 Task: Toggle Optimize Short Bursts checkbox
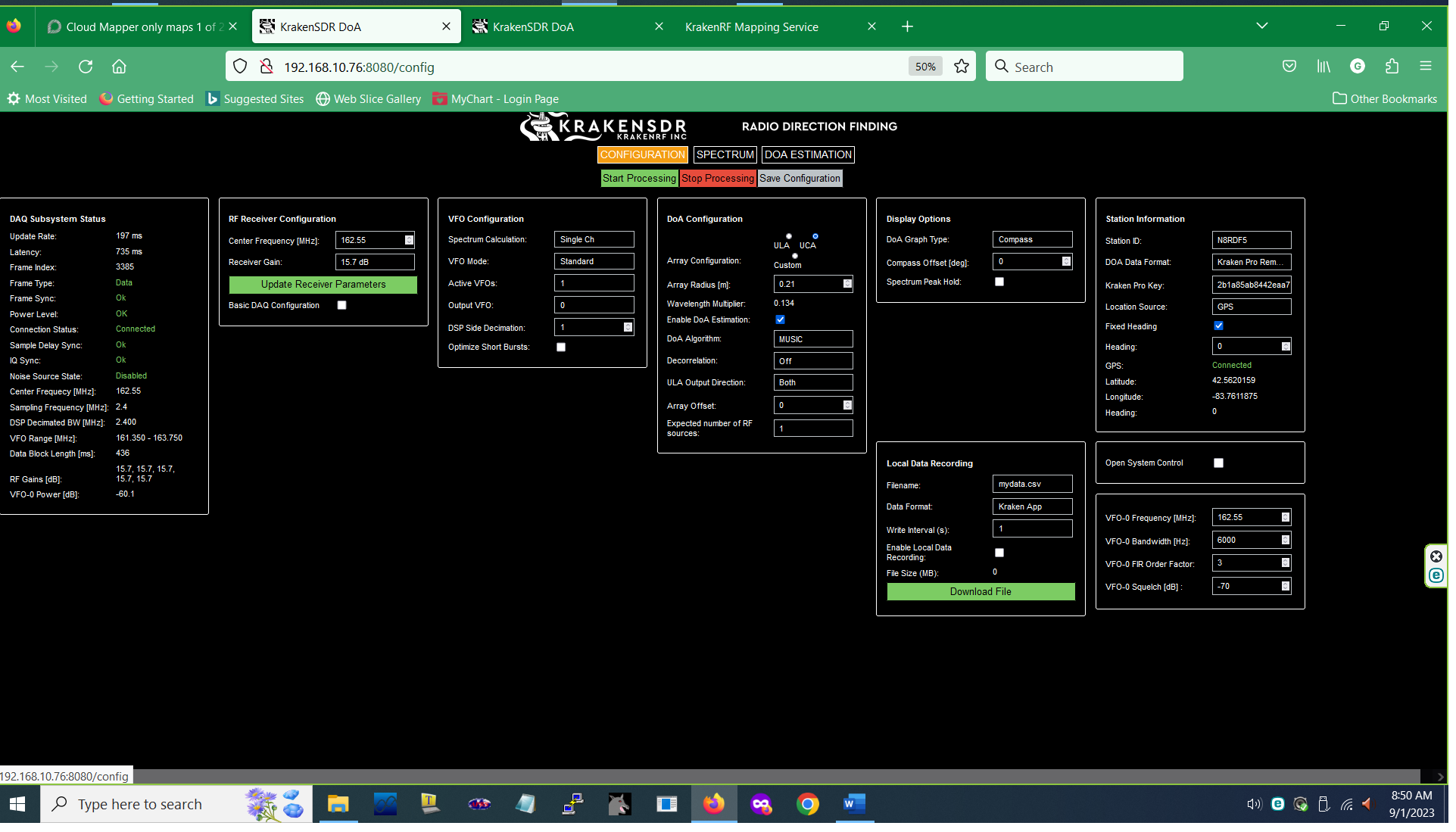point(561,347)
